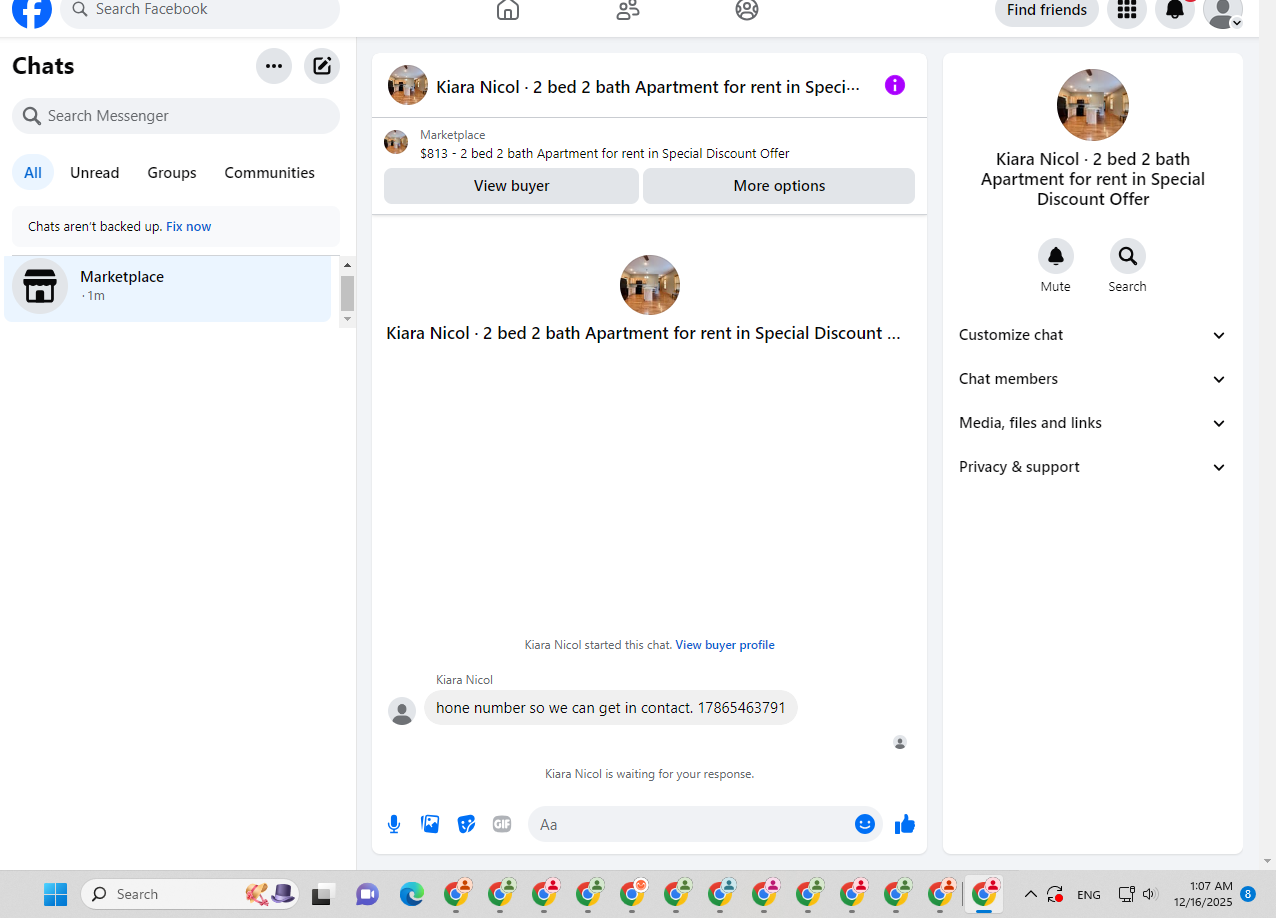Mute this chat with bell icon
Image resolution: width=1276 pixels, height=918 pixels.
tap(1056, 256)
